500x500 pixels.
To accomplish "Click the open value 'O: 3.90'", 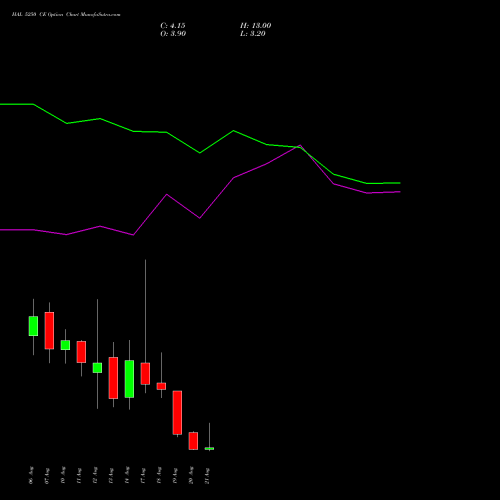I will point(173,34).
